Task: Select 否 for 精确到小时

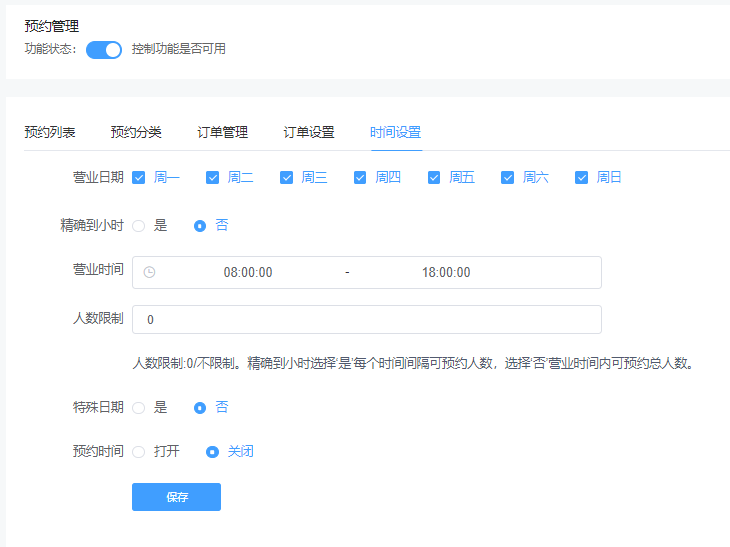Action: tap(200, 226)
